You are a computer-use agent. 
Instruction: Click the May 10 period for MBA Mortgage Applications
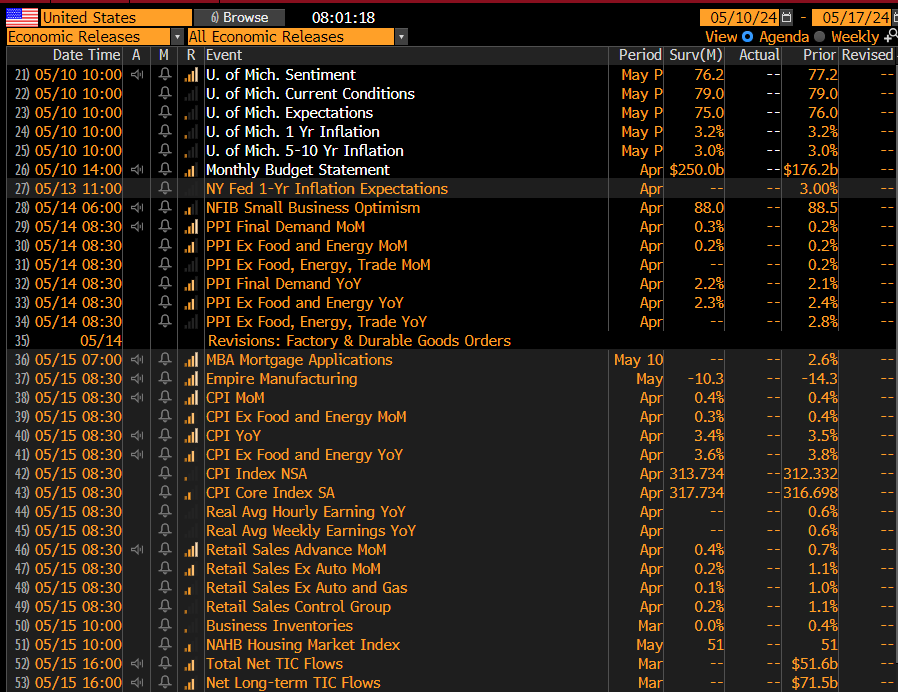[x=639, y=360]
